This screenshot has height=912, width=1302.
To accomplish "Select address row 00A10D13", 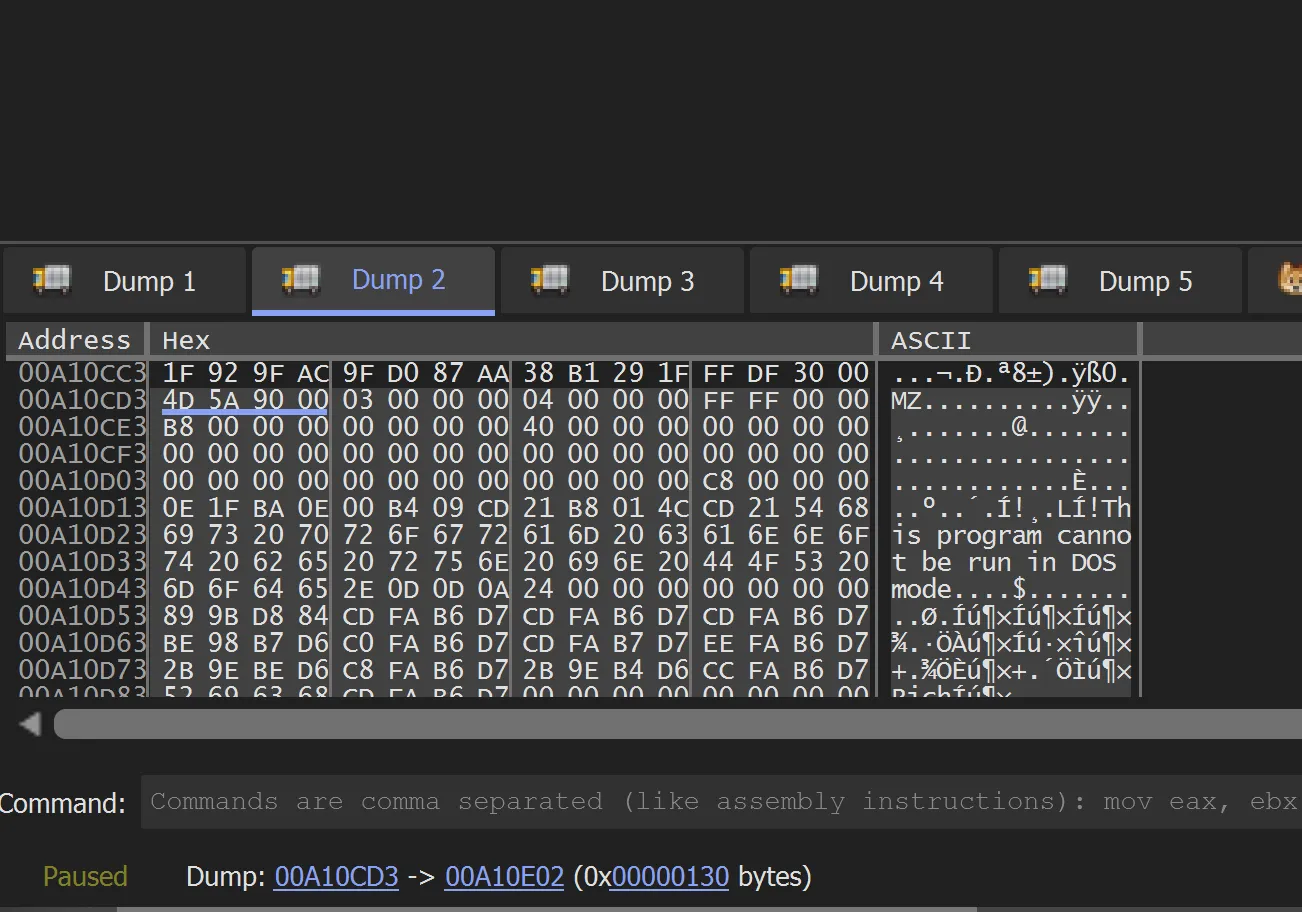I will pos(83,508).
